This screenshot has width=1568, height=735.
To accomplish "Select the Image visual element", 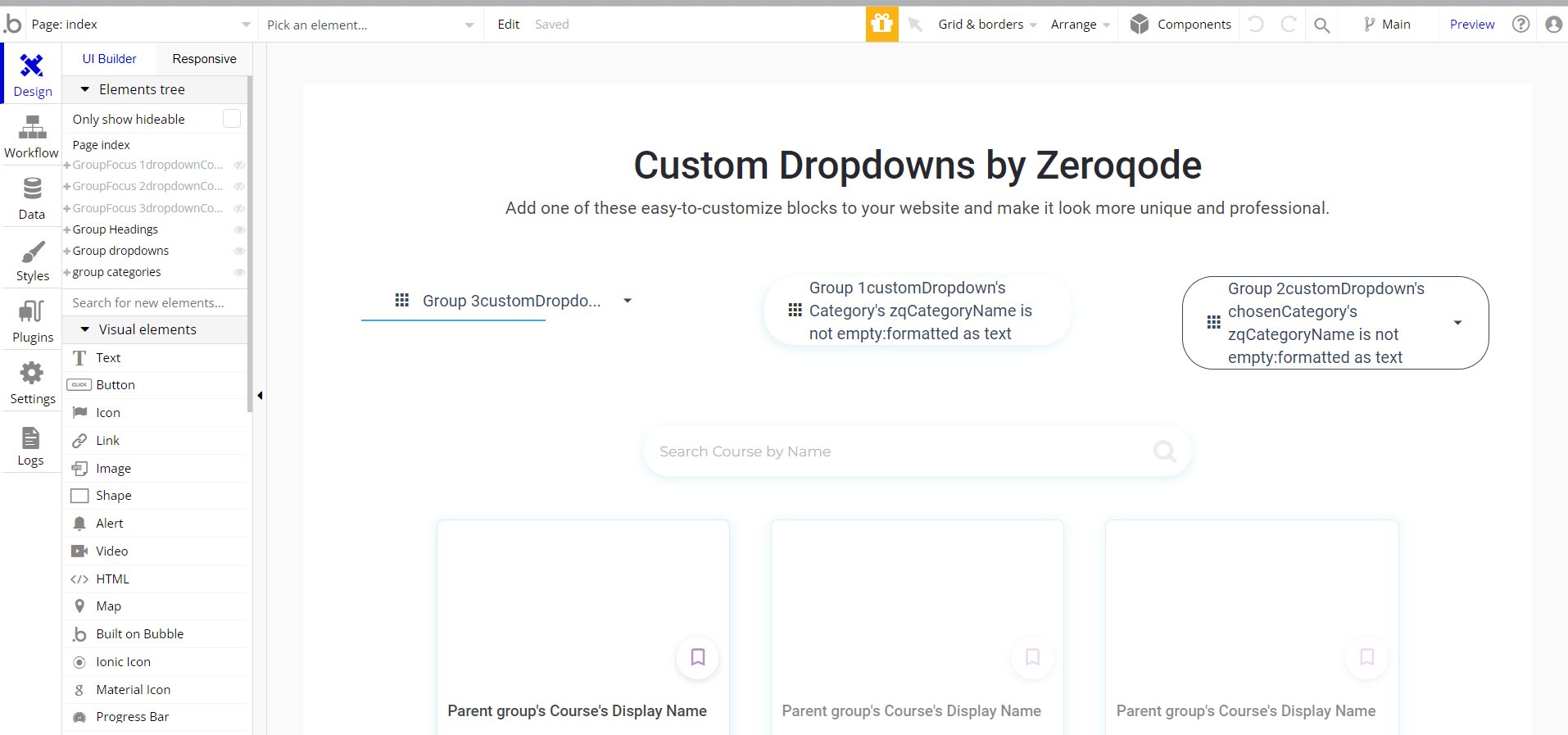I will (155, 469).
